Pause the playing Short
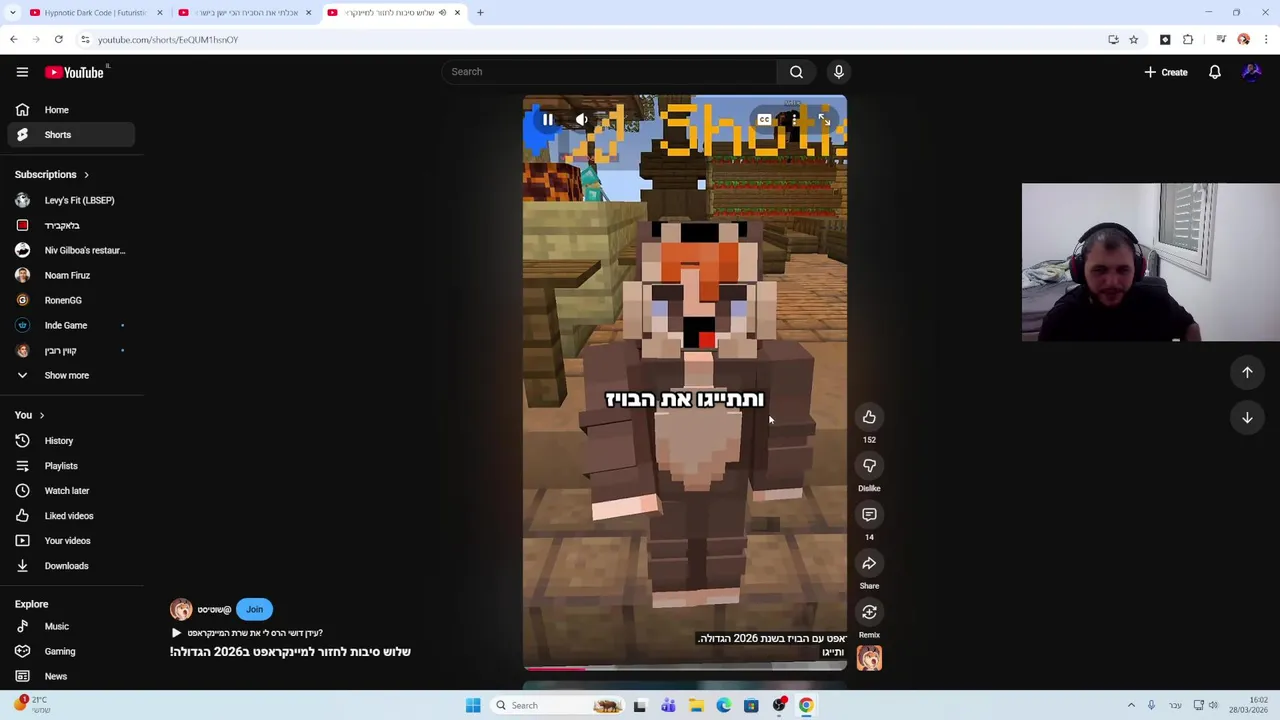The height and width of the screenshot is (720, 1280). (547, 120)
